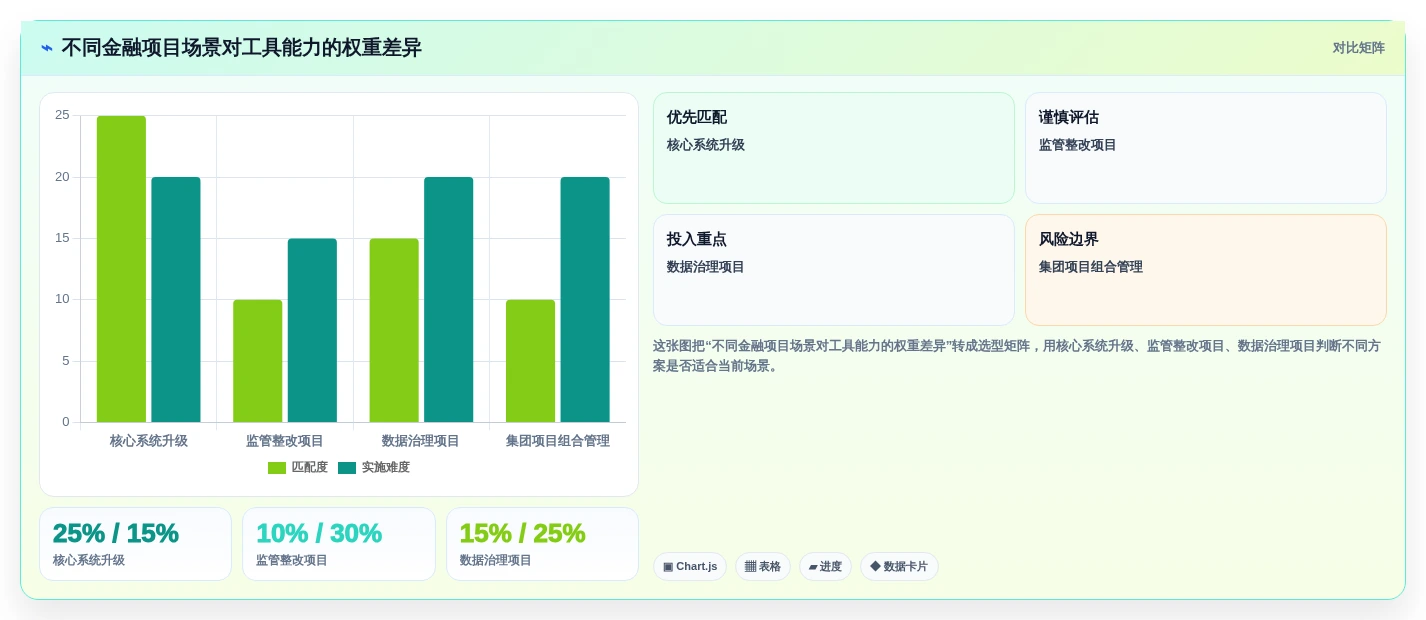Click the y-axis value 25
1426x620 pixels.
tap(62, 115)
